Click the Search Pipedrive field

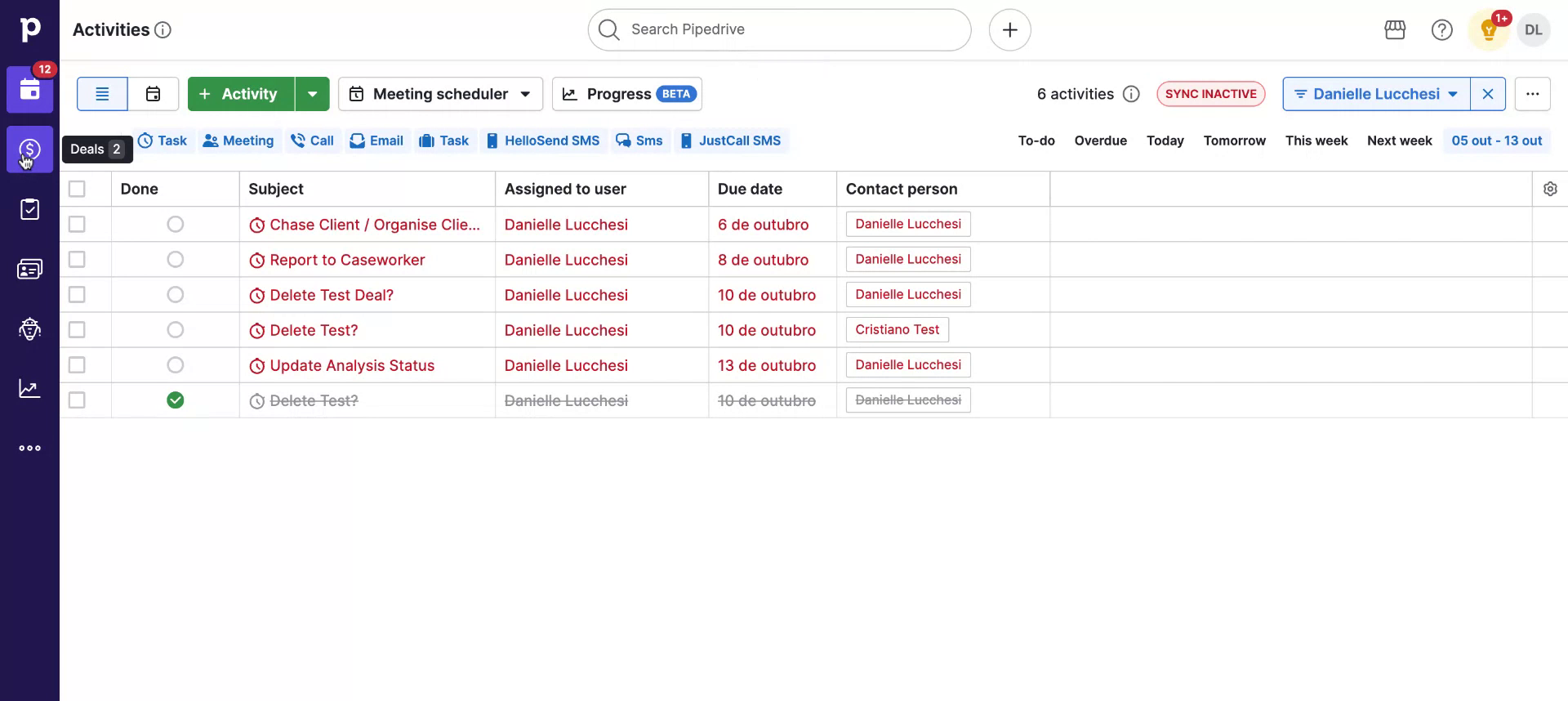click(x=780, y=30)
